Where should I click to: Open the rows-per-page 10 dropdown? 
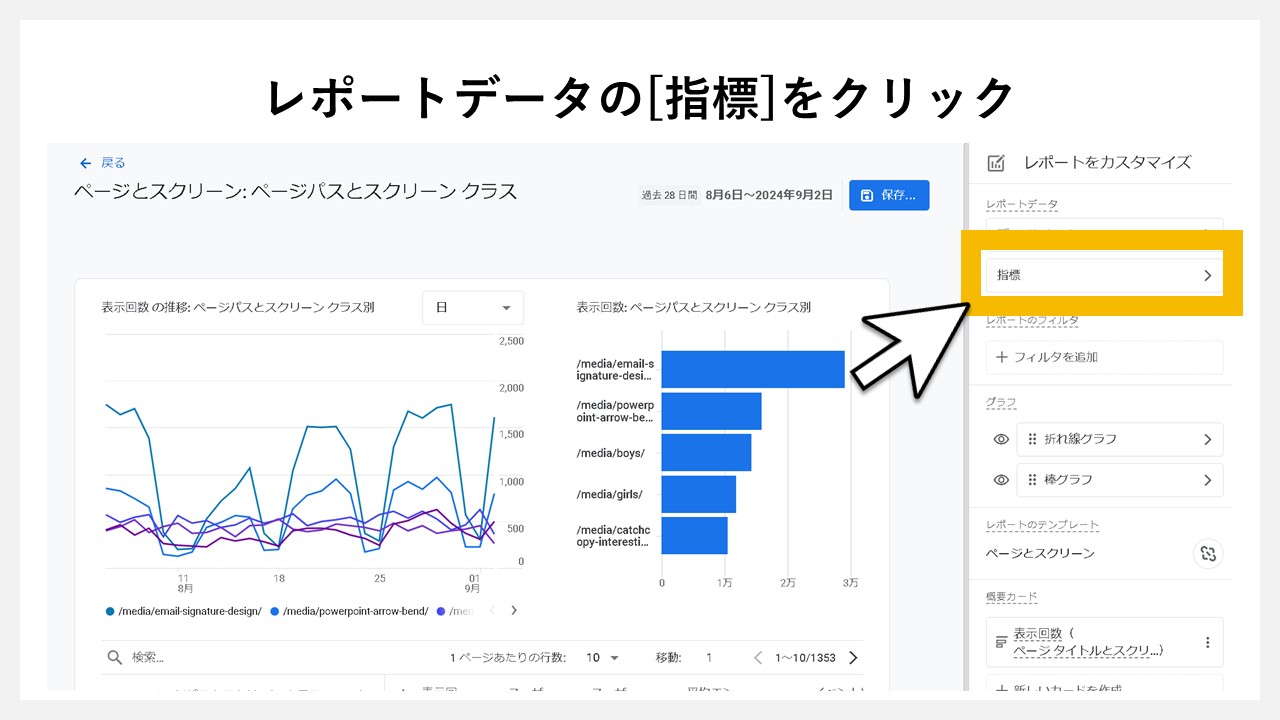click(604, 657)
